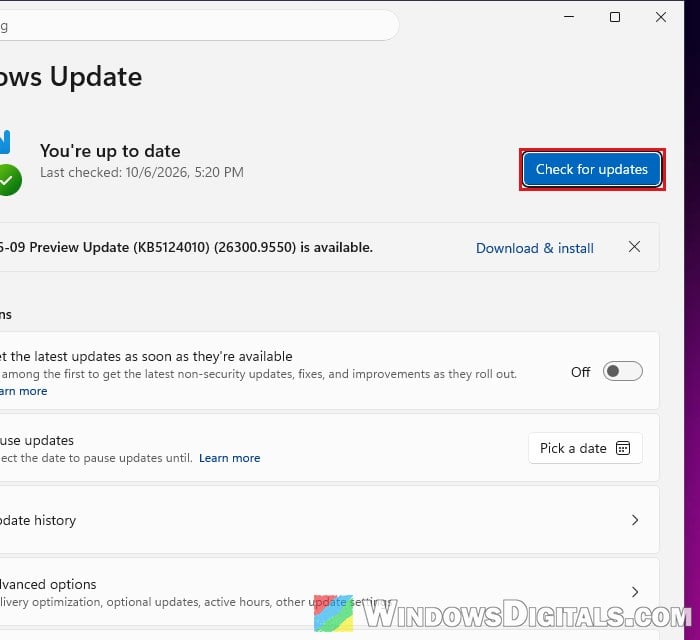Select the Preview Update (KB5124010) text
Screen dimensions: 700x640
tap(186, 247)
